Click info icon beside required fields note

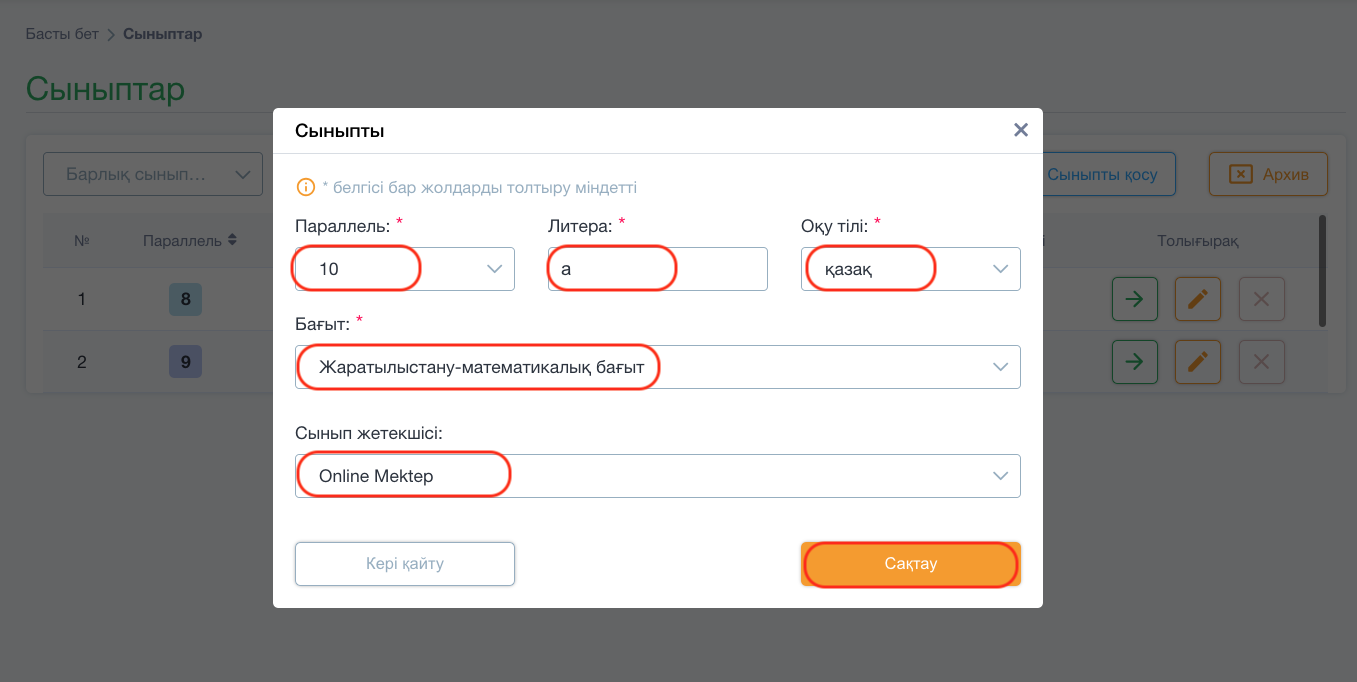point(306,187)
